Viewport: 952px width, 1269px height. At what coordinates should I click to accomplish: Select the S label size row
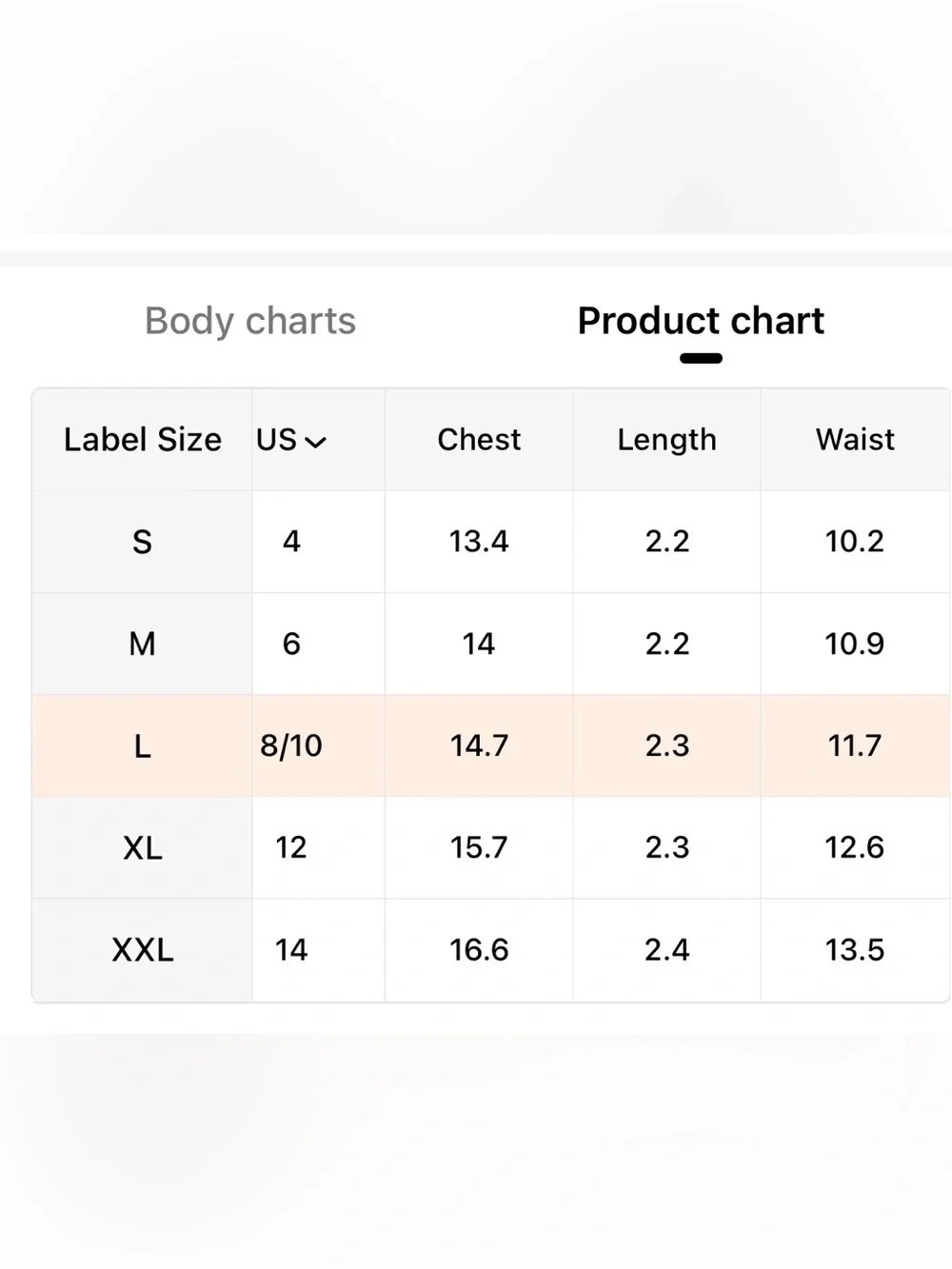click(x=491, y=542)
